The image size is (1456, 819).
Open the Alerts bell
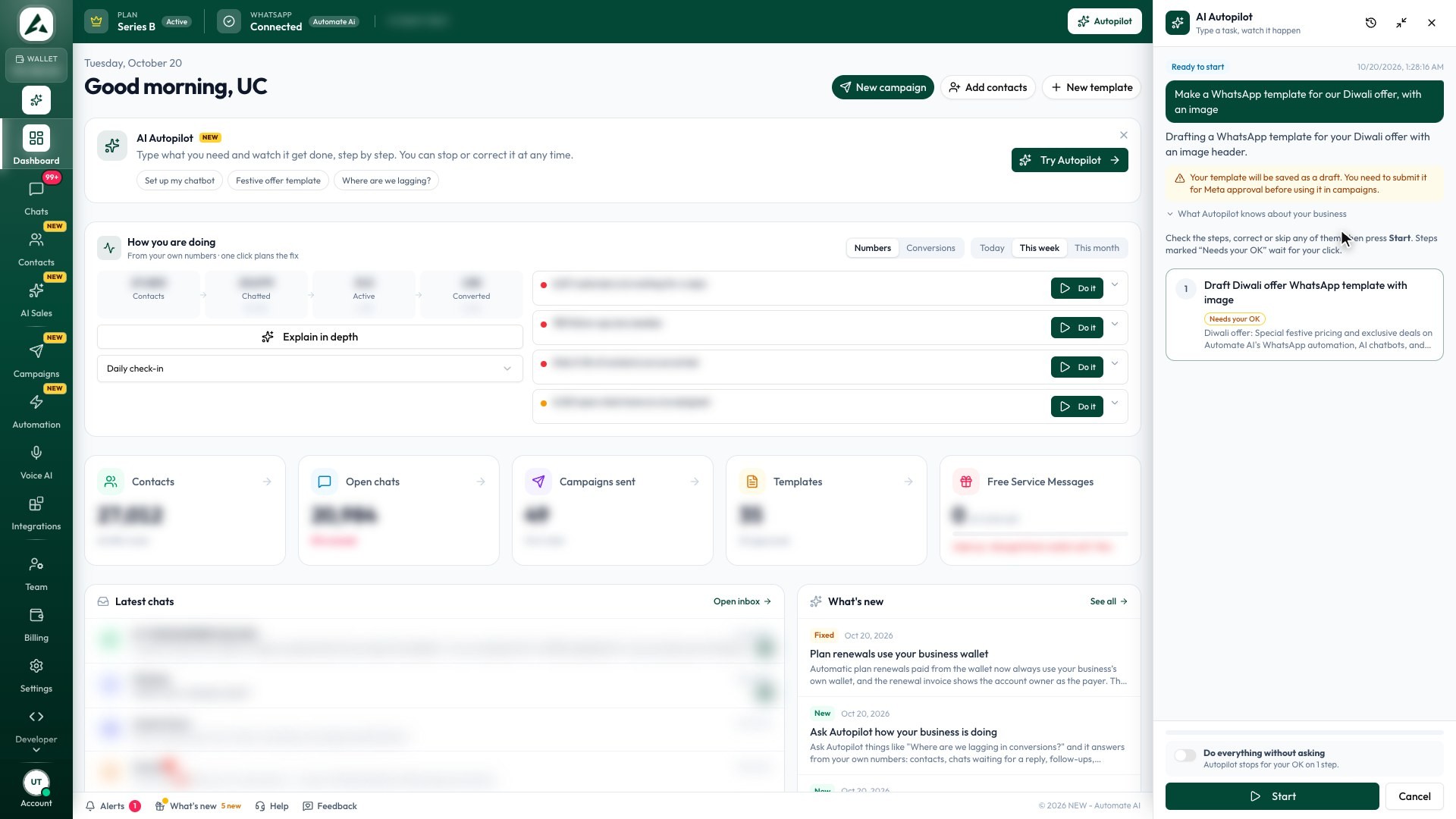[x=112, y=806]
